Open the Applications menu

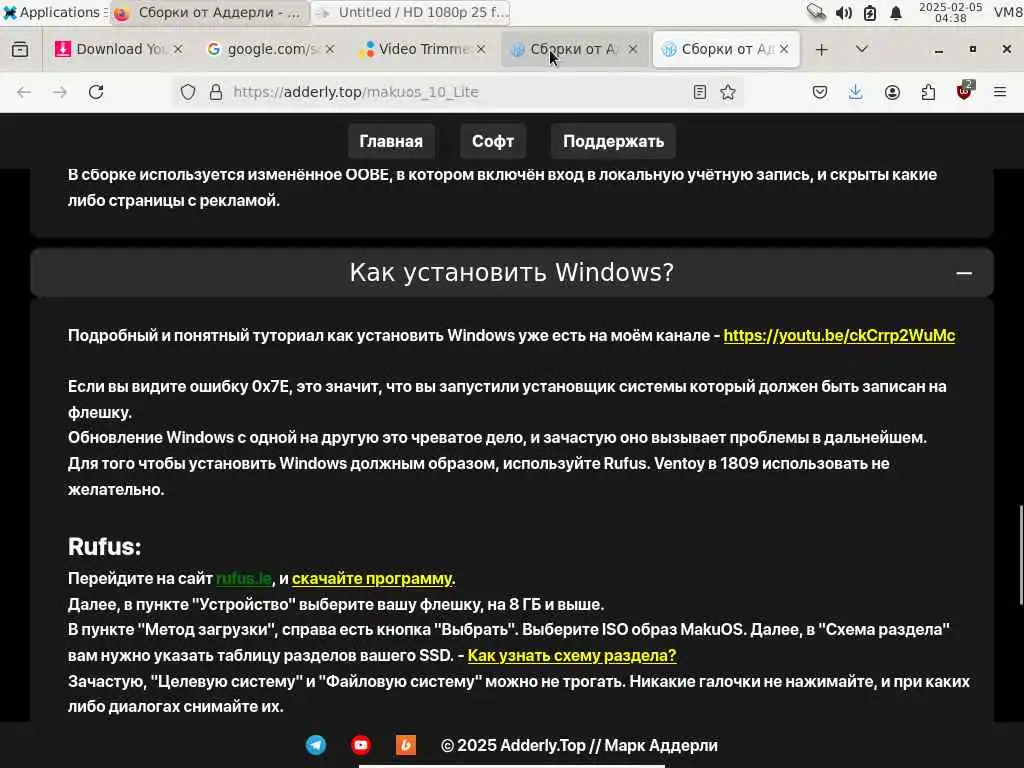point(55,12)
